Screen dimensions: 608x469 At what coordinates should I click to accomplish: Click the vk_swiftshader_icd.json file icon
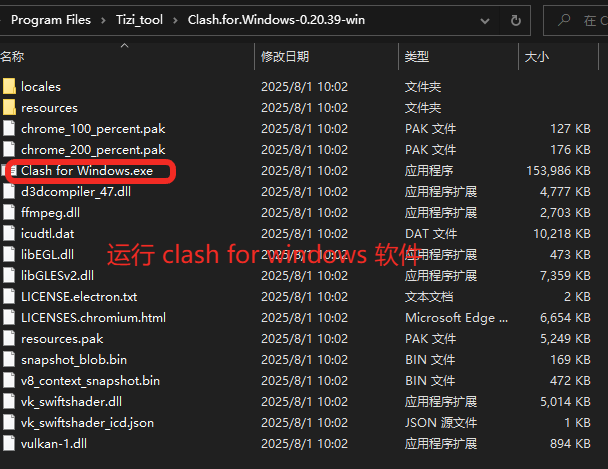click(x=10, y=423)
